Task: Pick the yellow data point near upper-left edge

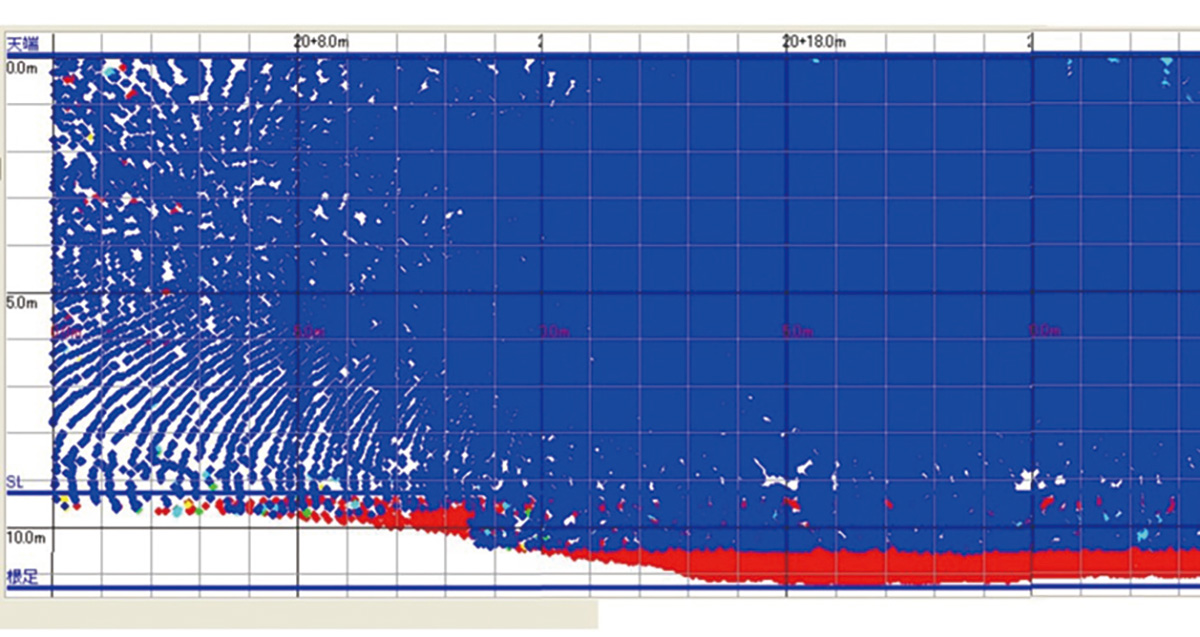Action: pyautogui.click(x=89, y=137)
